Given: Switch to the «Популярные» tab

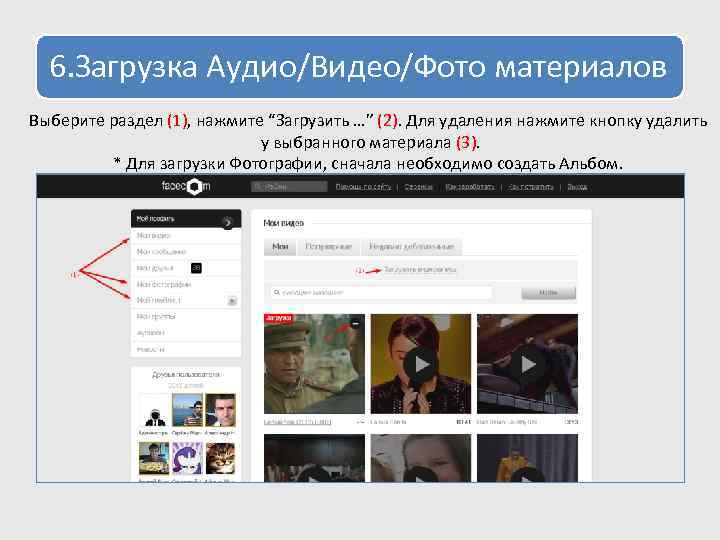Looking at the screenshot, I should (x=329, y=247).
